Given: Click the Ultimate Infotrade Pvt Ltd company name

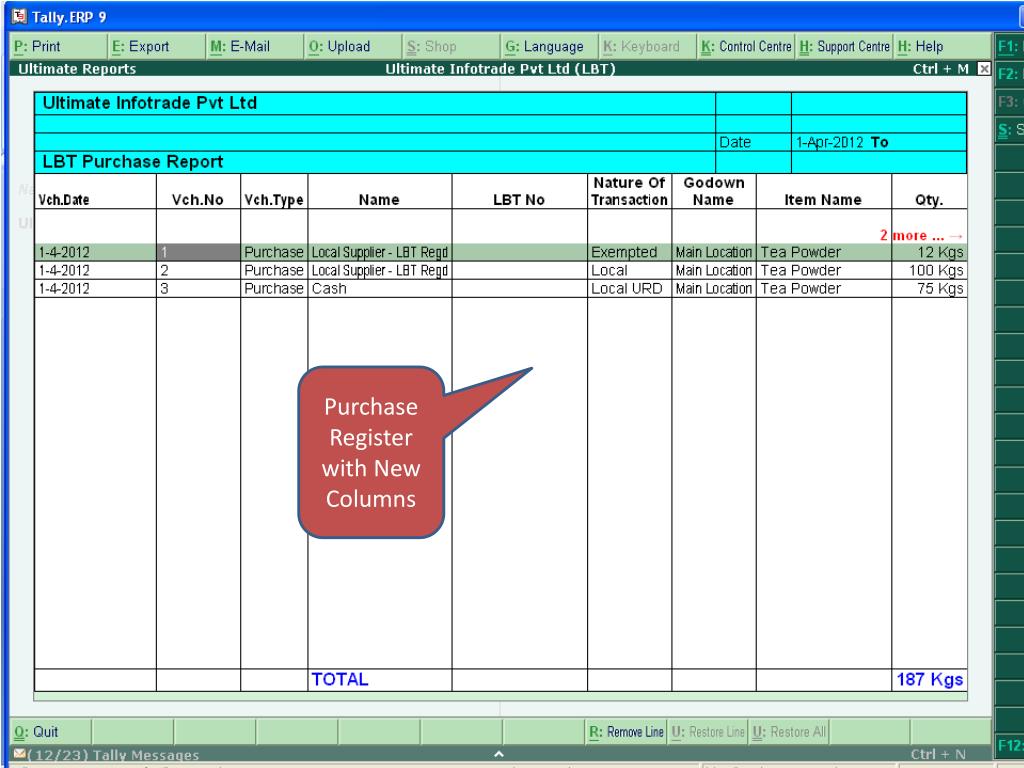Looking at the screenshot, I should point(150,103).
